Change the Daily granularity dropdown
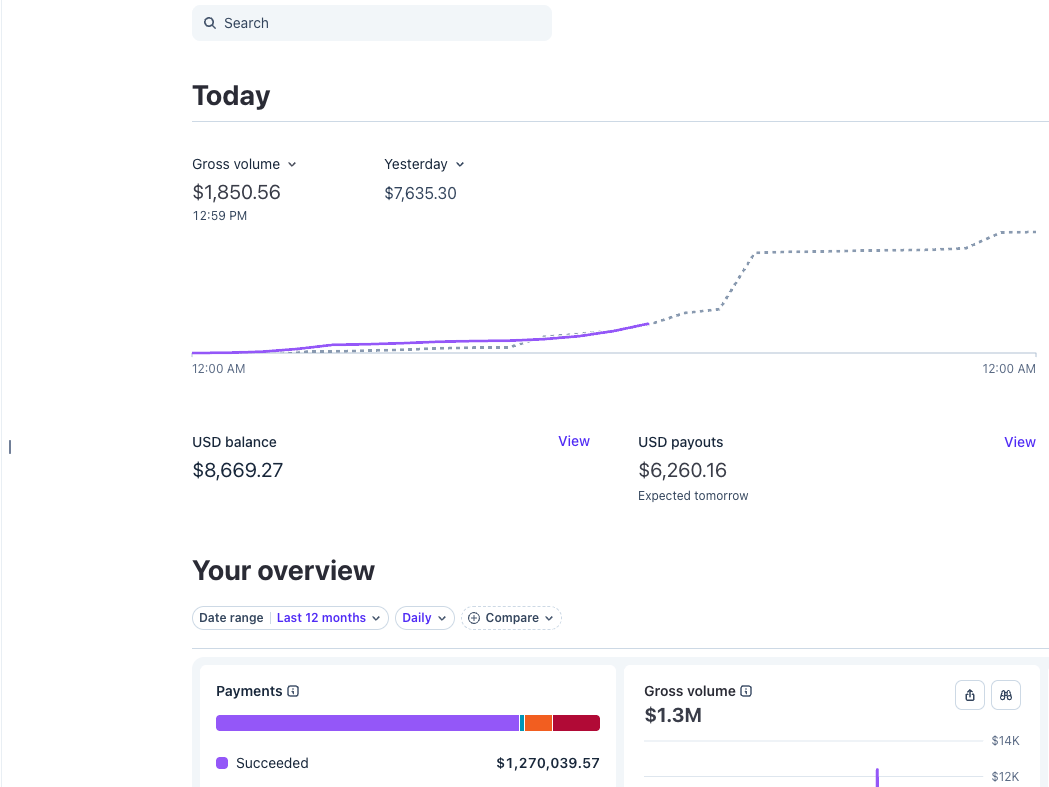 coord(425,618)
